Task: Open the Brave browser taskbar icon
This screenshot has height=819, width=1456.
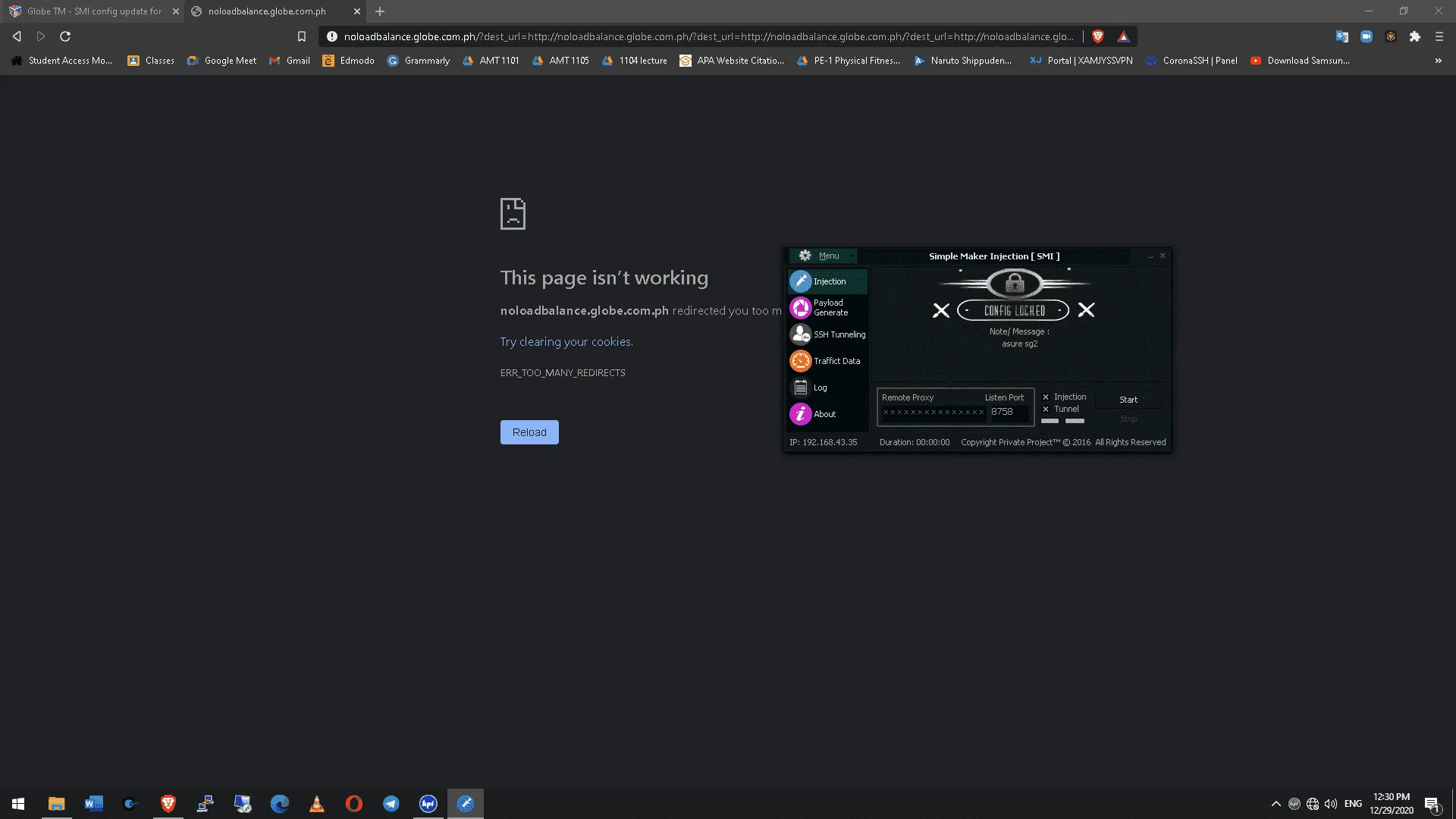Action: [168, 804]
